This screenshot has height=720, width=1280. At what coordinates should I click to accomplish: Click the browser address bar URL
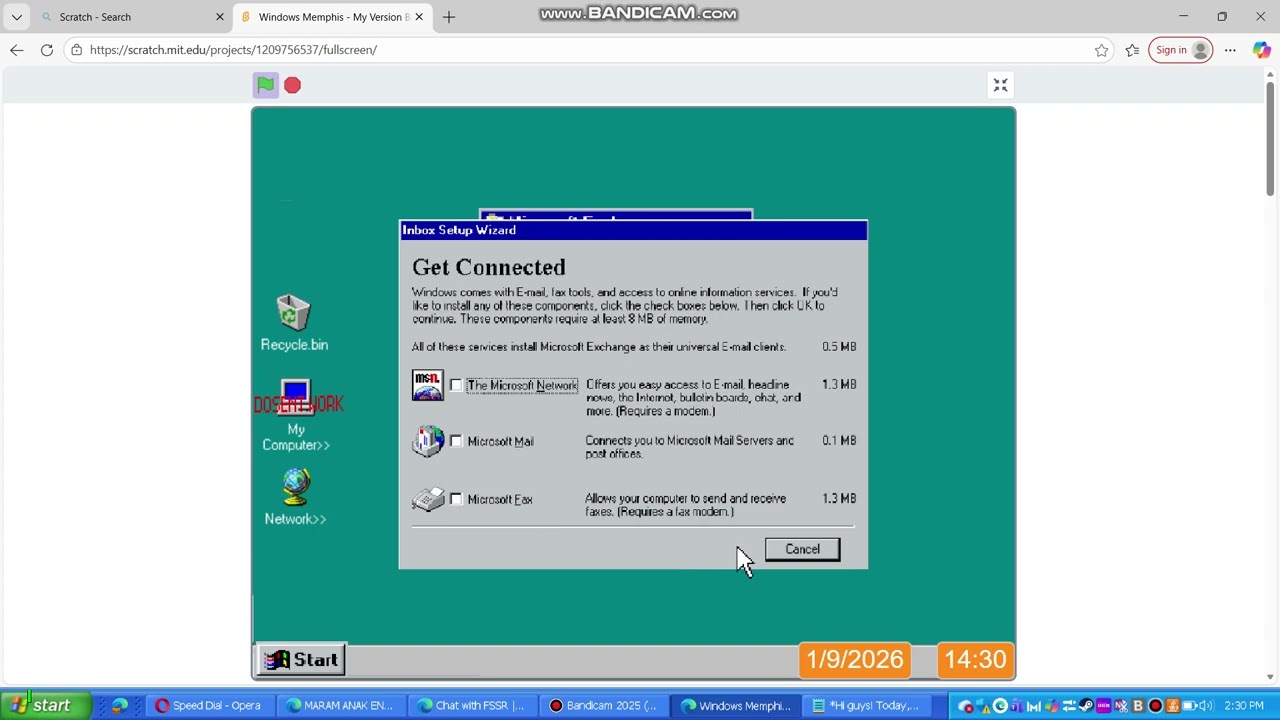tap(233, 50)
